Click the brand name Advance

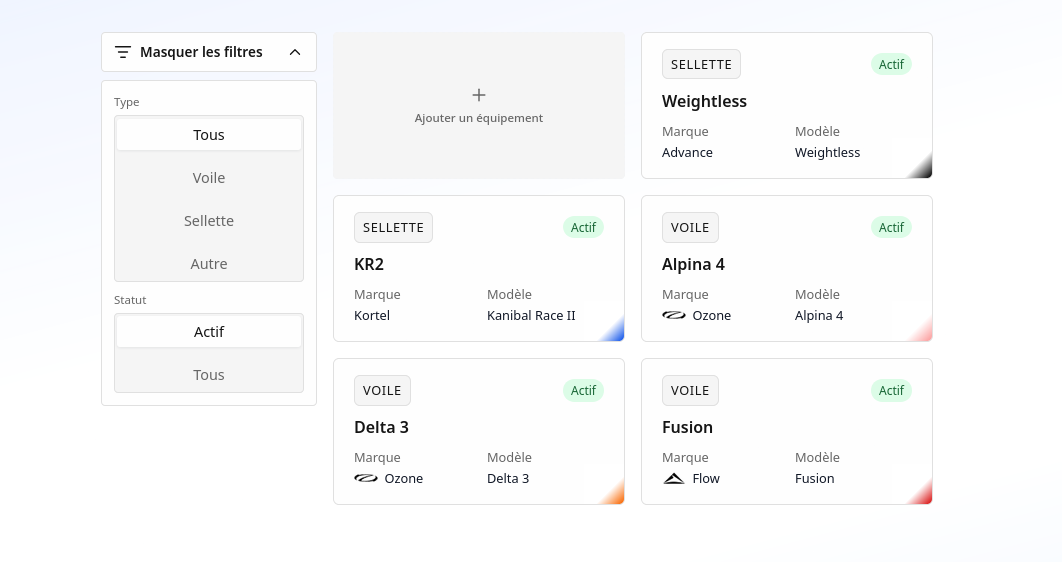(x=687, y=152)
